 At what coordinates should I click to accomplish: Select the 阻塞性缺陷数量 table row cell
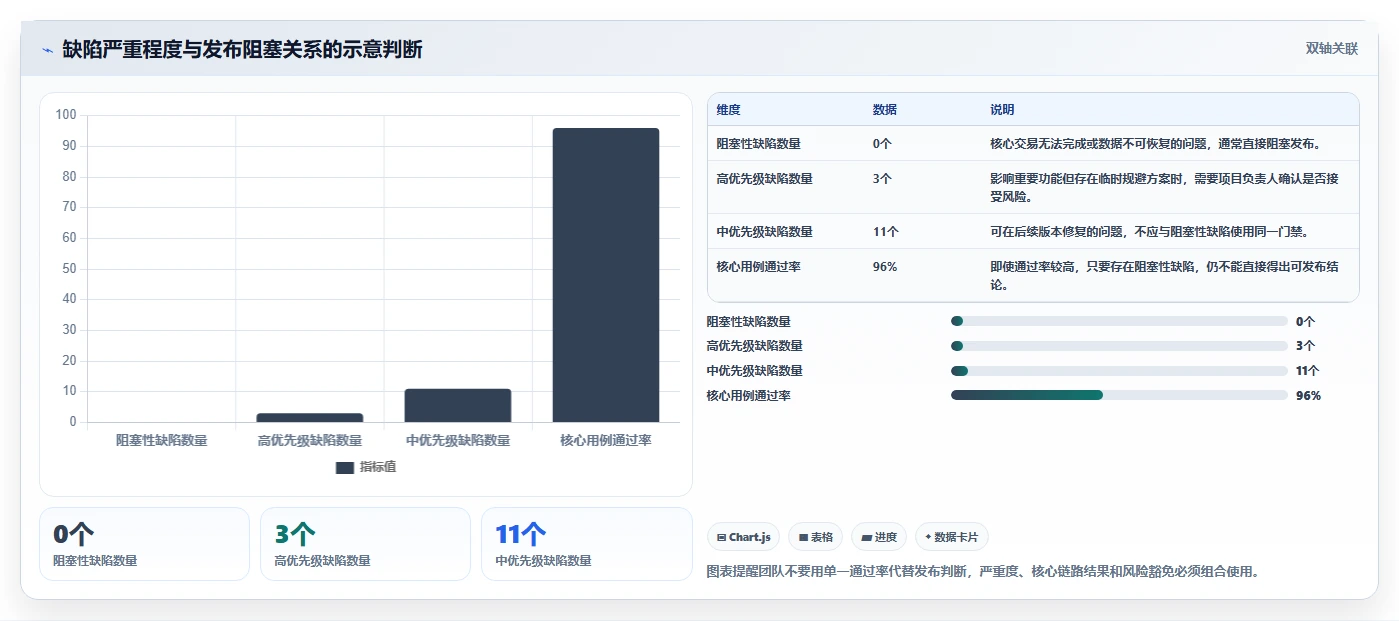pos(758,144)
